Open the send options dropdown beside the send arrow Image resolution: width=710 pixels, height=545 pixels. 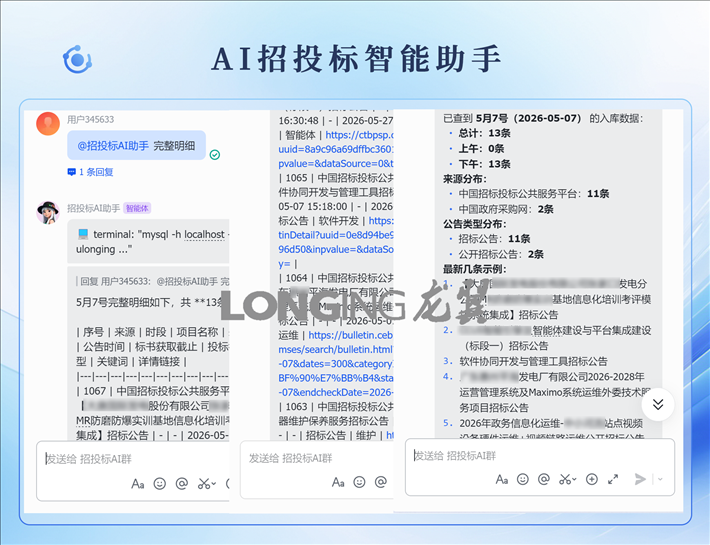tap(660, 479)
